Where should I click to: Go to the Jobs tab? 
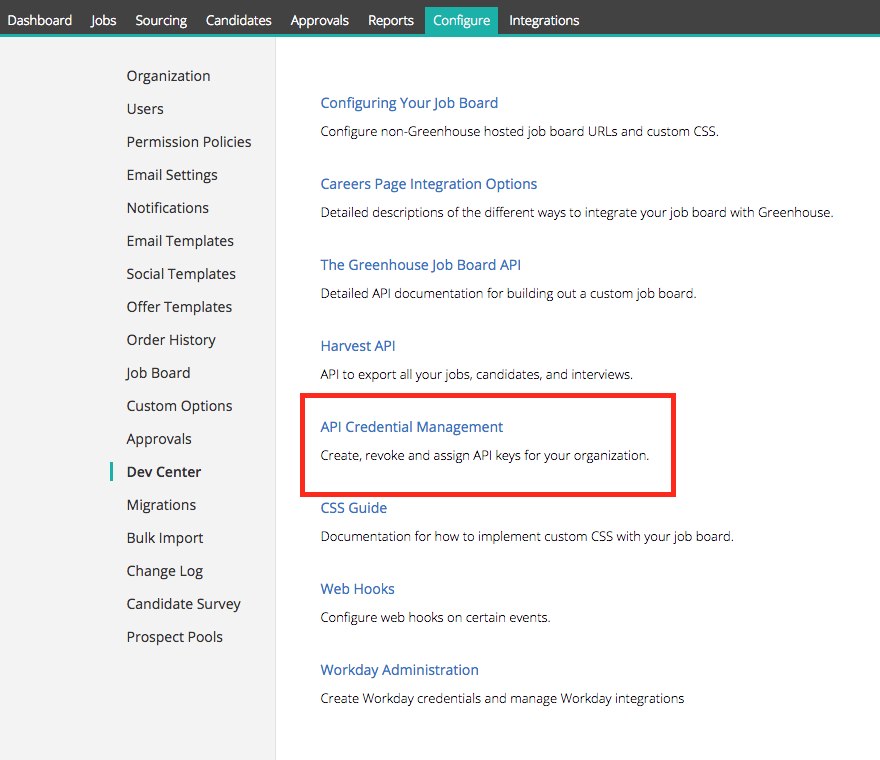click(x=103, y=20)
